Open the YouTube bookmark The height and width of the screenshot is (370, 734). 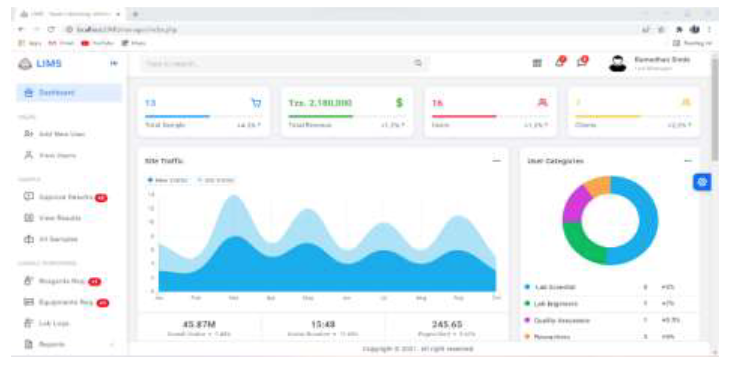coord(97,43)
